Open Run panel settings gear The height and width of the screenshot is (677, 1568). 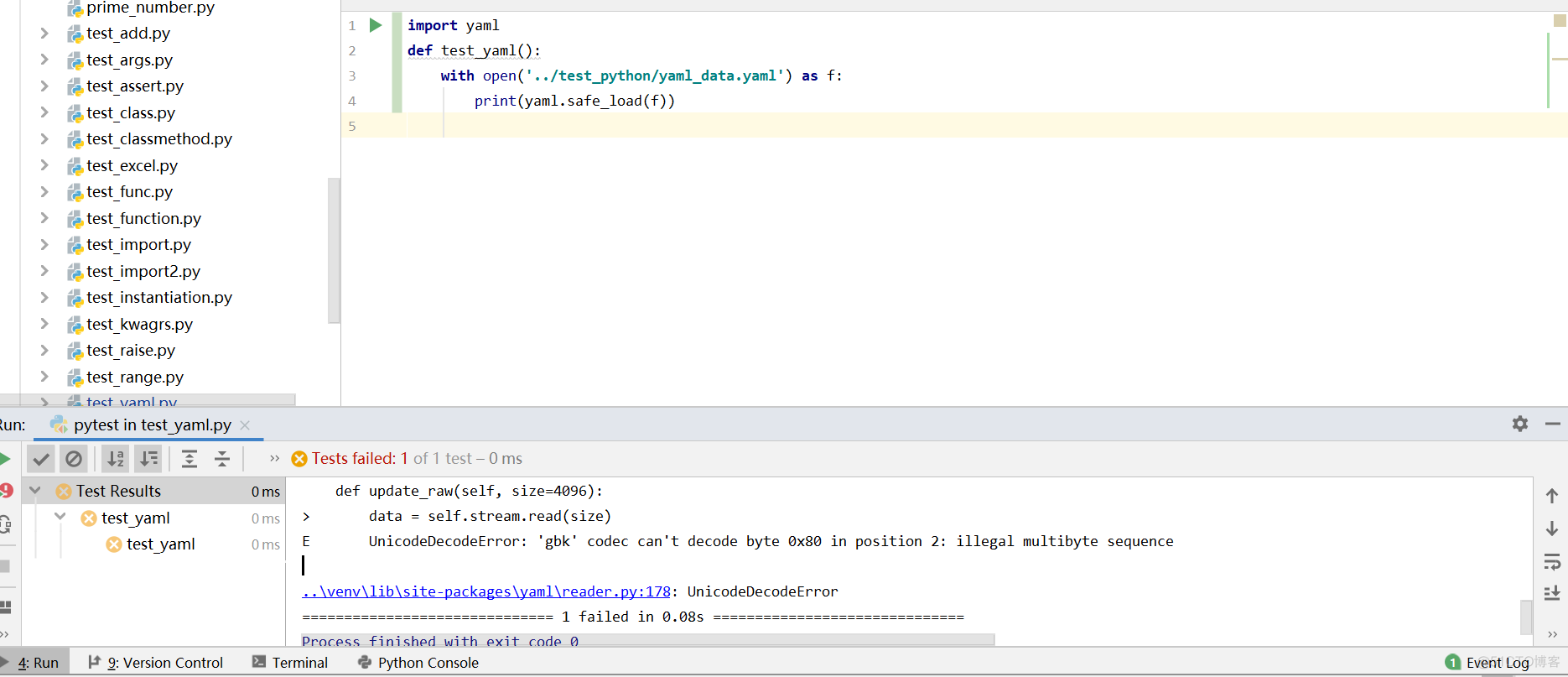click(1520, 424)
